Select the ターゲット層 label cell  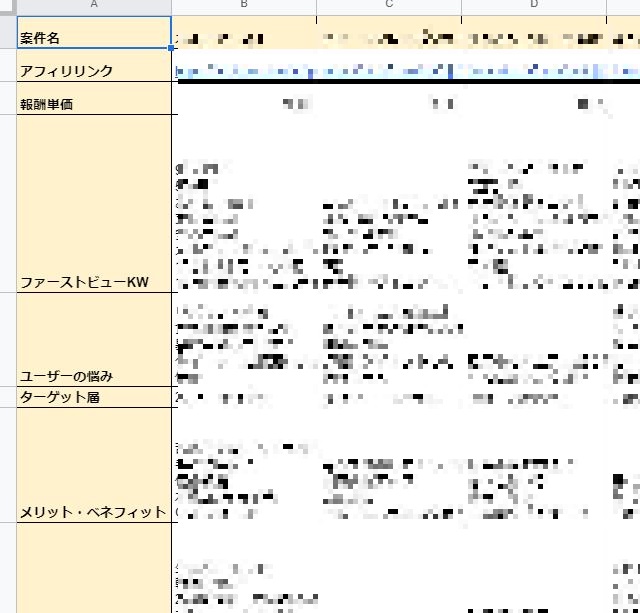[x=94, y=397]
